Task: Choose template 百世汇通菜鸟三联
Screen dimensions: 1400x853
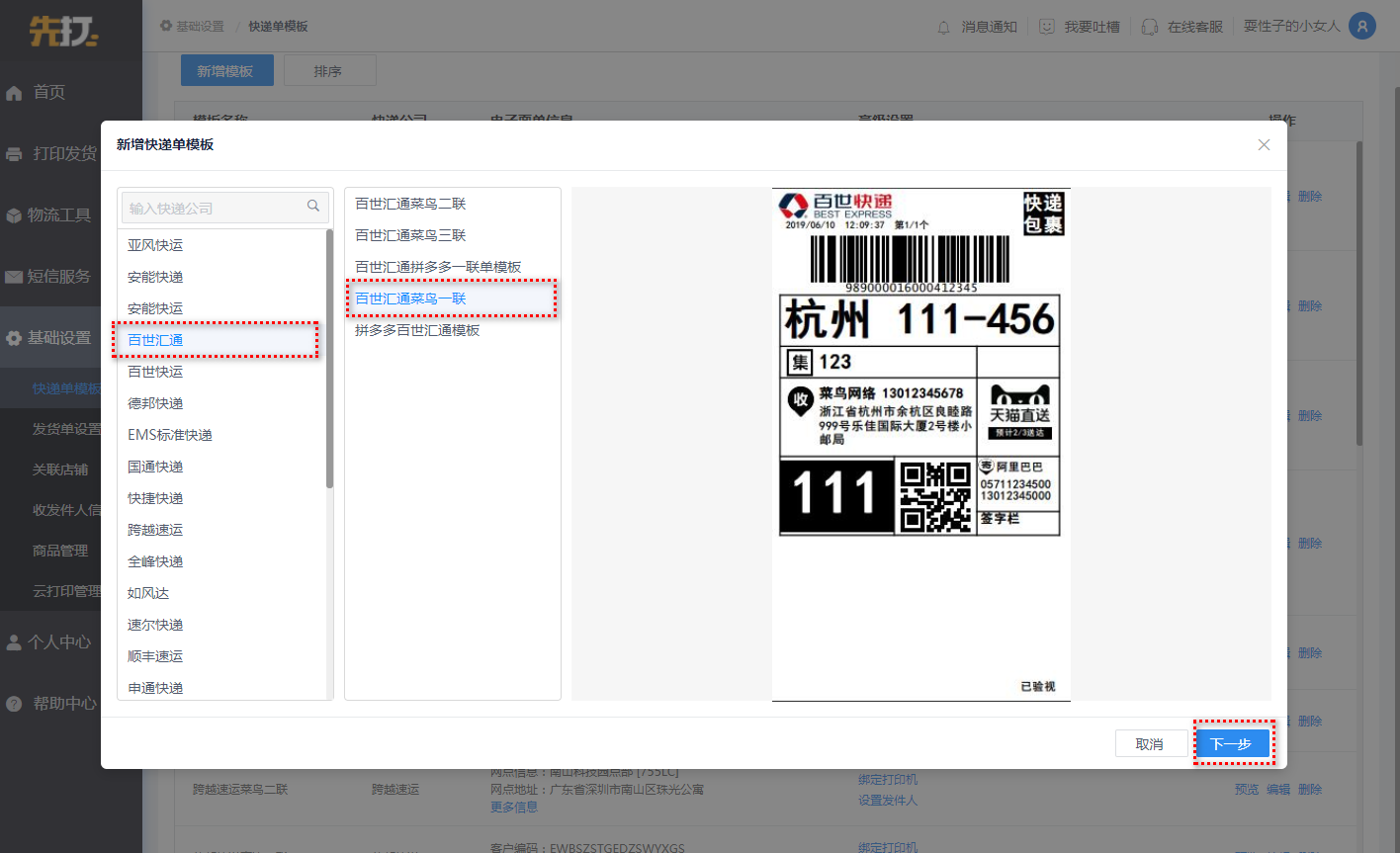Action: [x=410, y=235]
